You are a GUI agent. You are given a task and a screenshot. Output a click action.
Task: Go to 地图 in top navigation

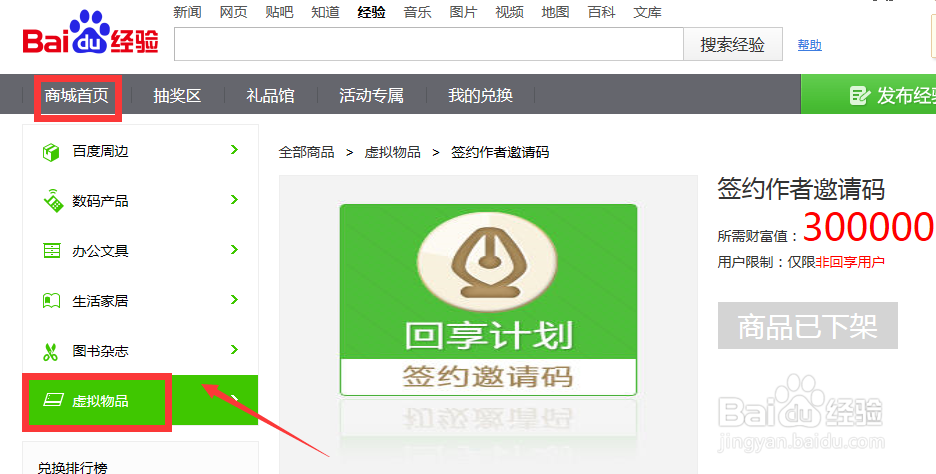[555, 12]
